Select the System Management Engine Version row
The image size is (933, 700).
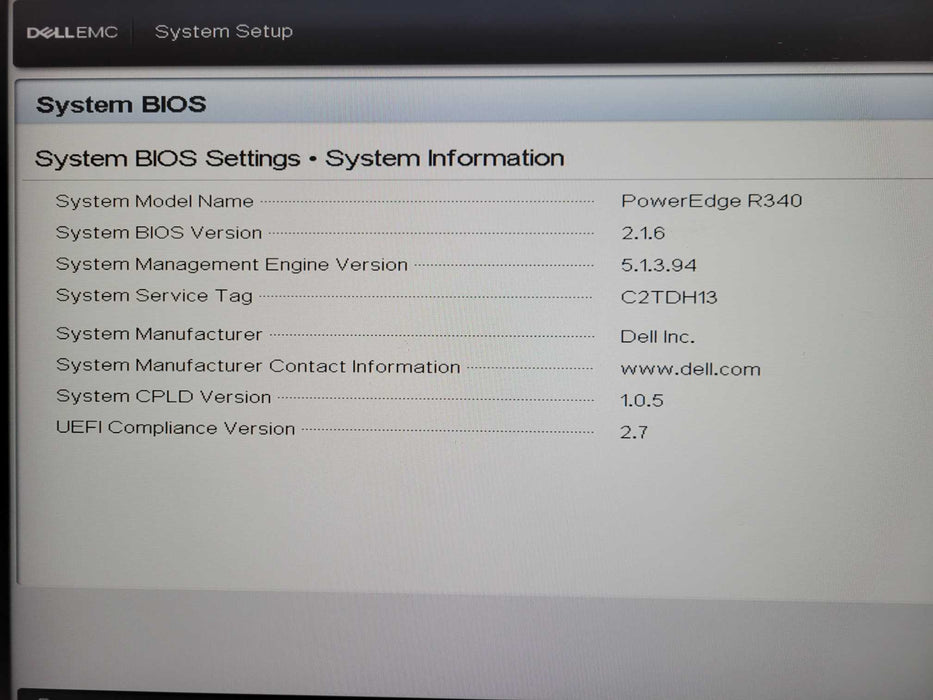[x=231, y=264]
